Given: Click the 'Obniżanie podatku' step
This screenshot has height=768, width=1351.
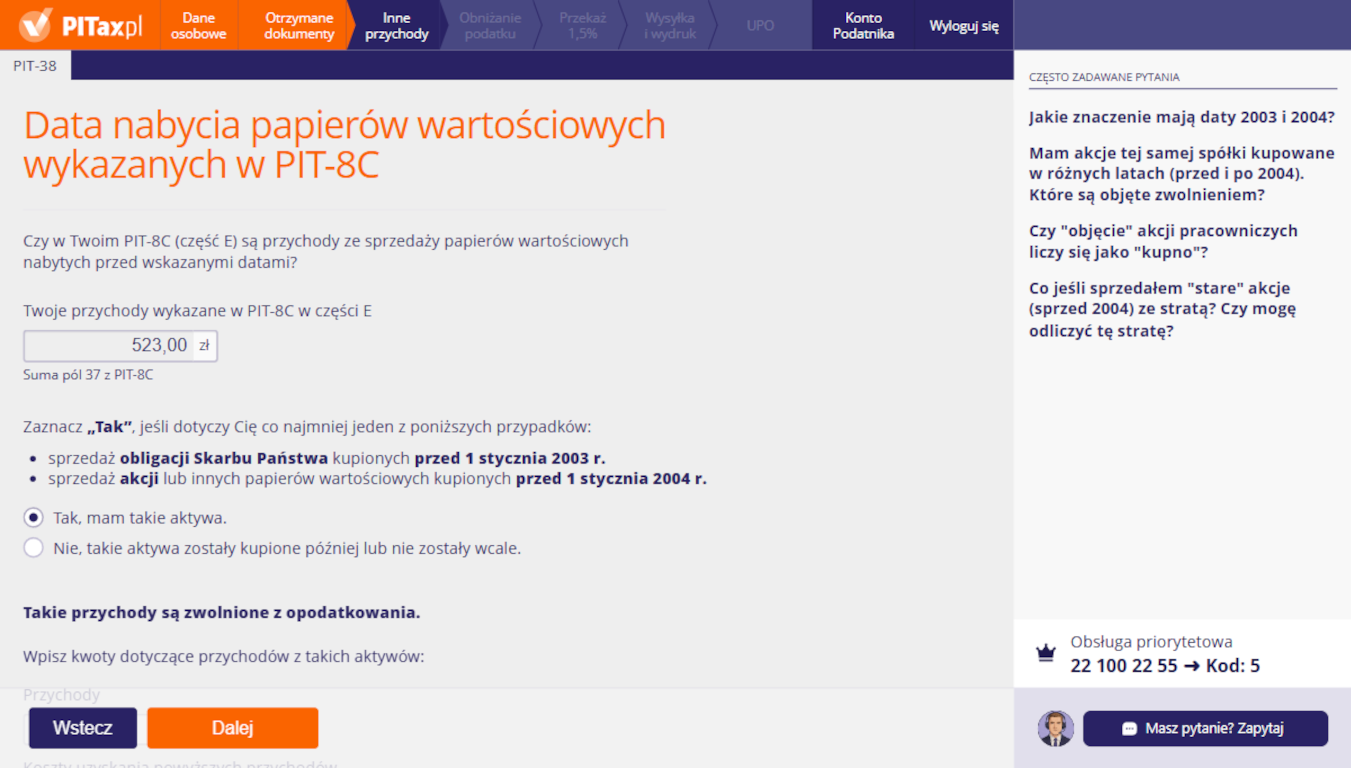Looking at the screenshot, I should coord(490,25).
